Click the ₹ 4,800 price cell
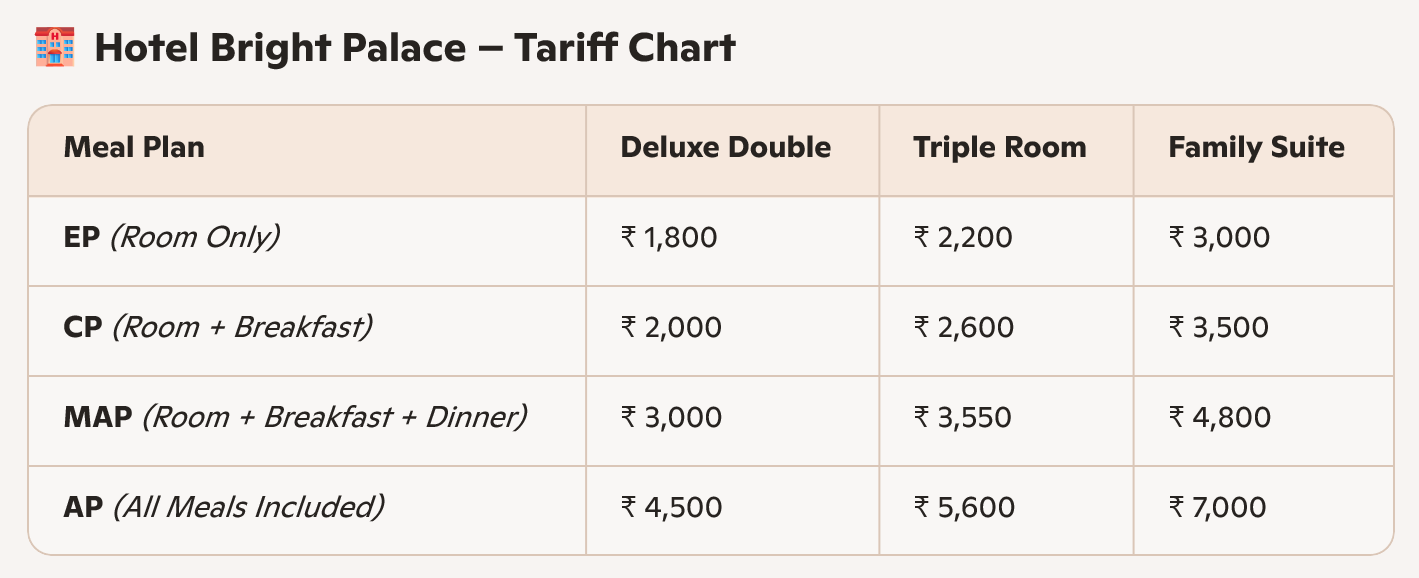1419x578 pixels. coord(1220,418)
